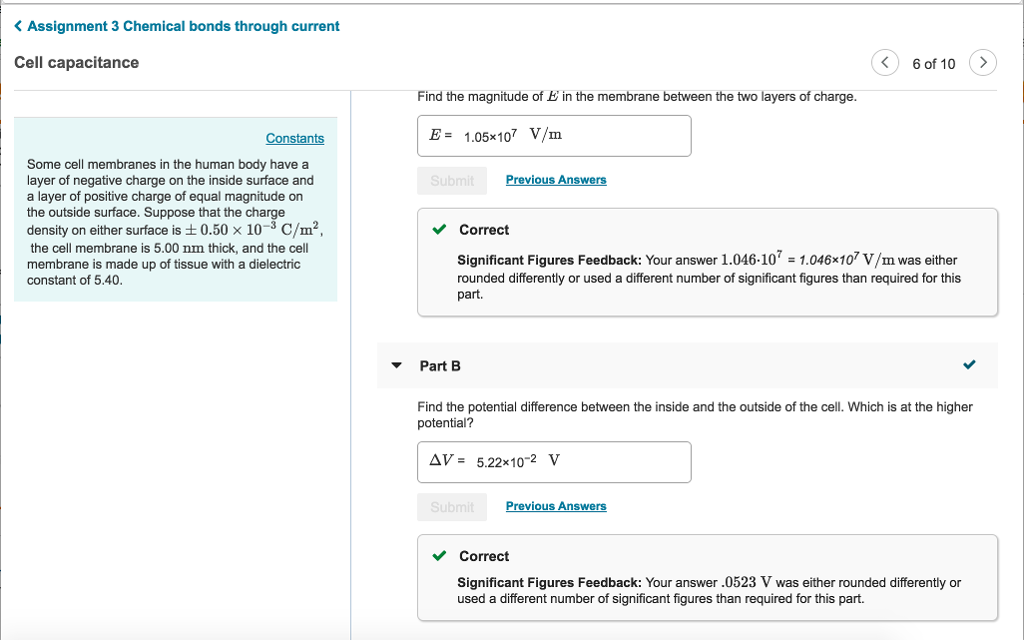Open the Constants link
The image size is (1024, 640).
click(x=295, y=139)
